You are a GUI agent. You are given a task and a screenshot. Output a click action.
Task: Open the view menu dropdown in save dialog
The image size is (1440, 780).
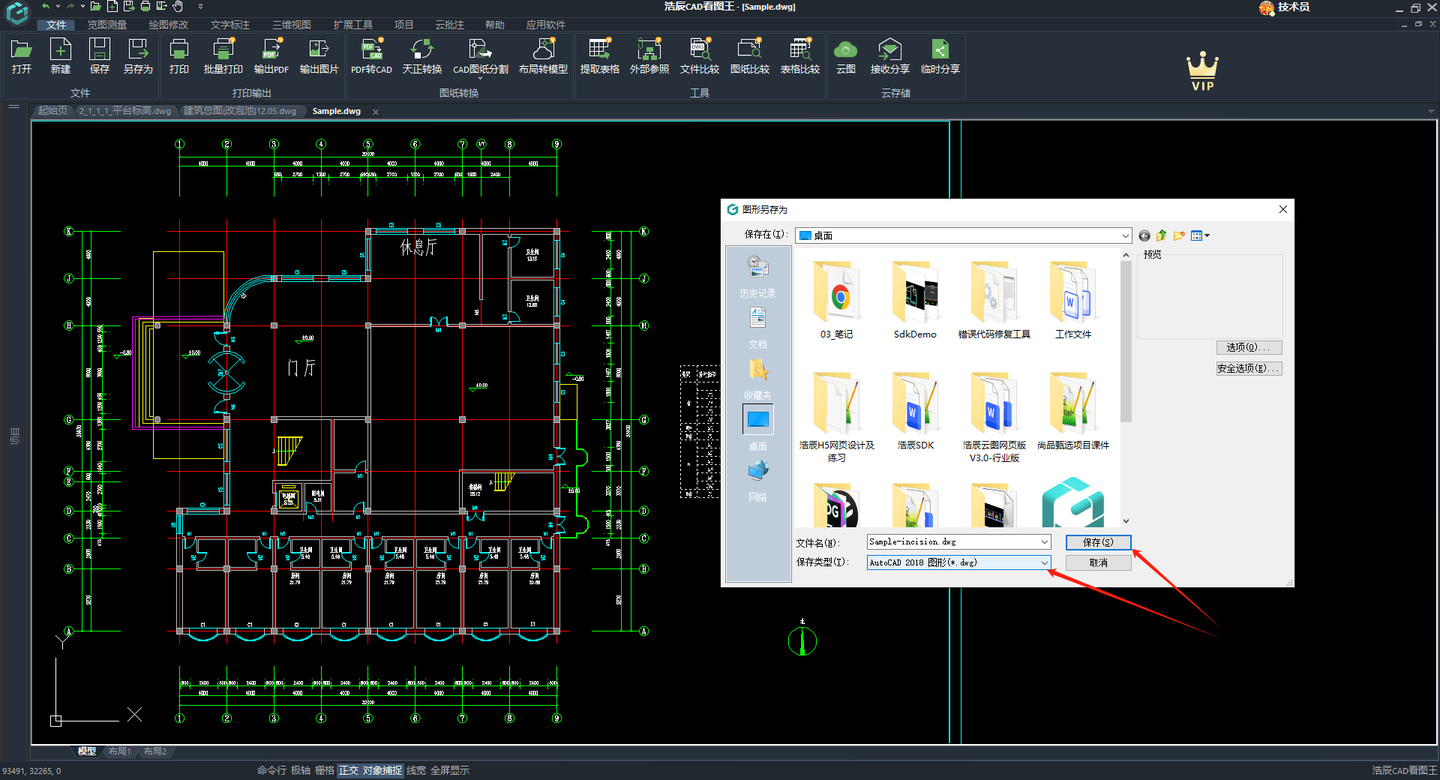1207,236
